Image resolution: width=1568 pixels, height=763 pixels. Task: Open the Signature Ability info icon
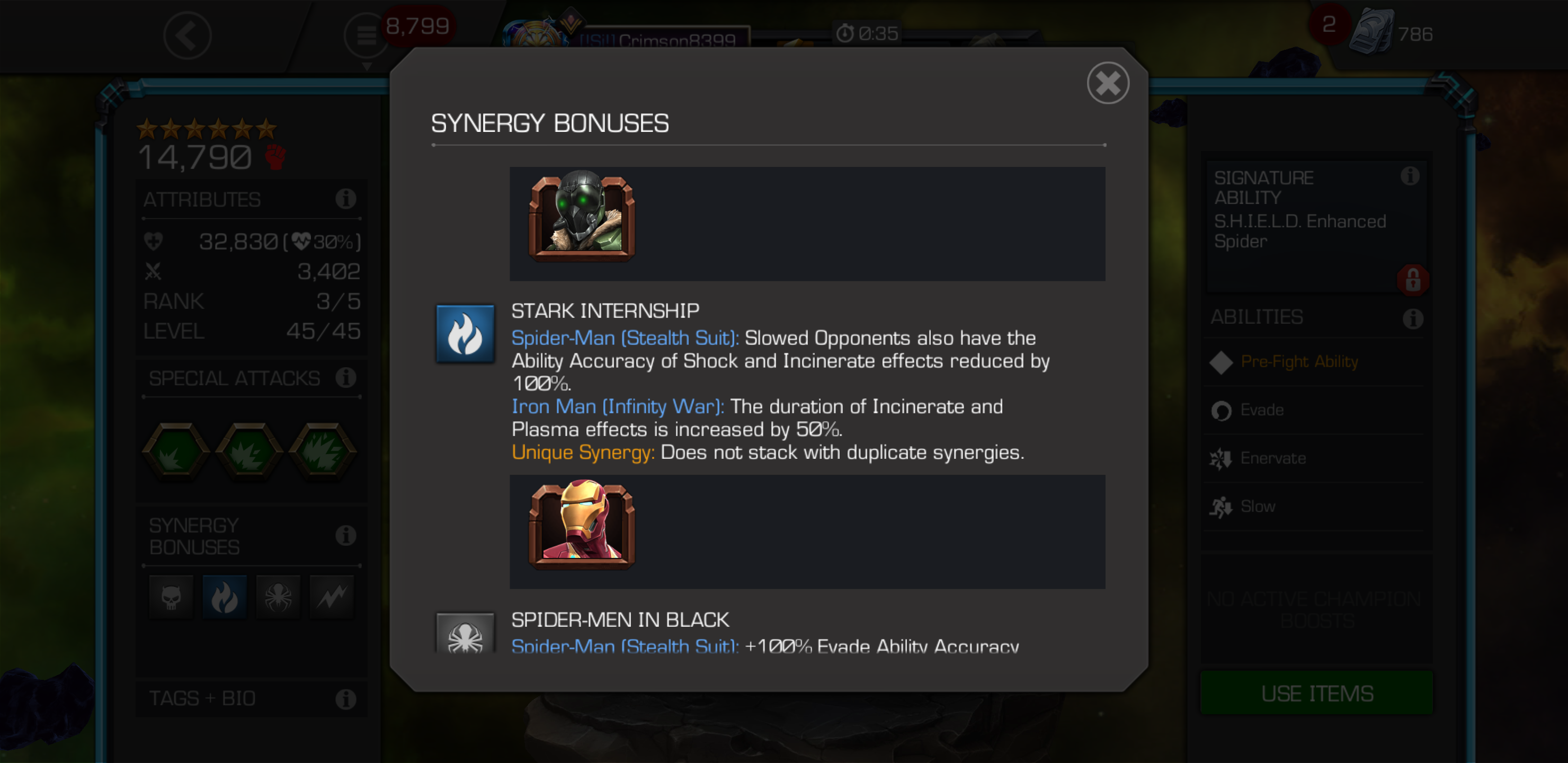[1410, 176]
